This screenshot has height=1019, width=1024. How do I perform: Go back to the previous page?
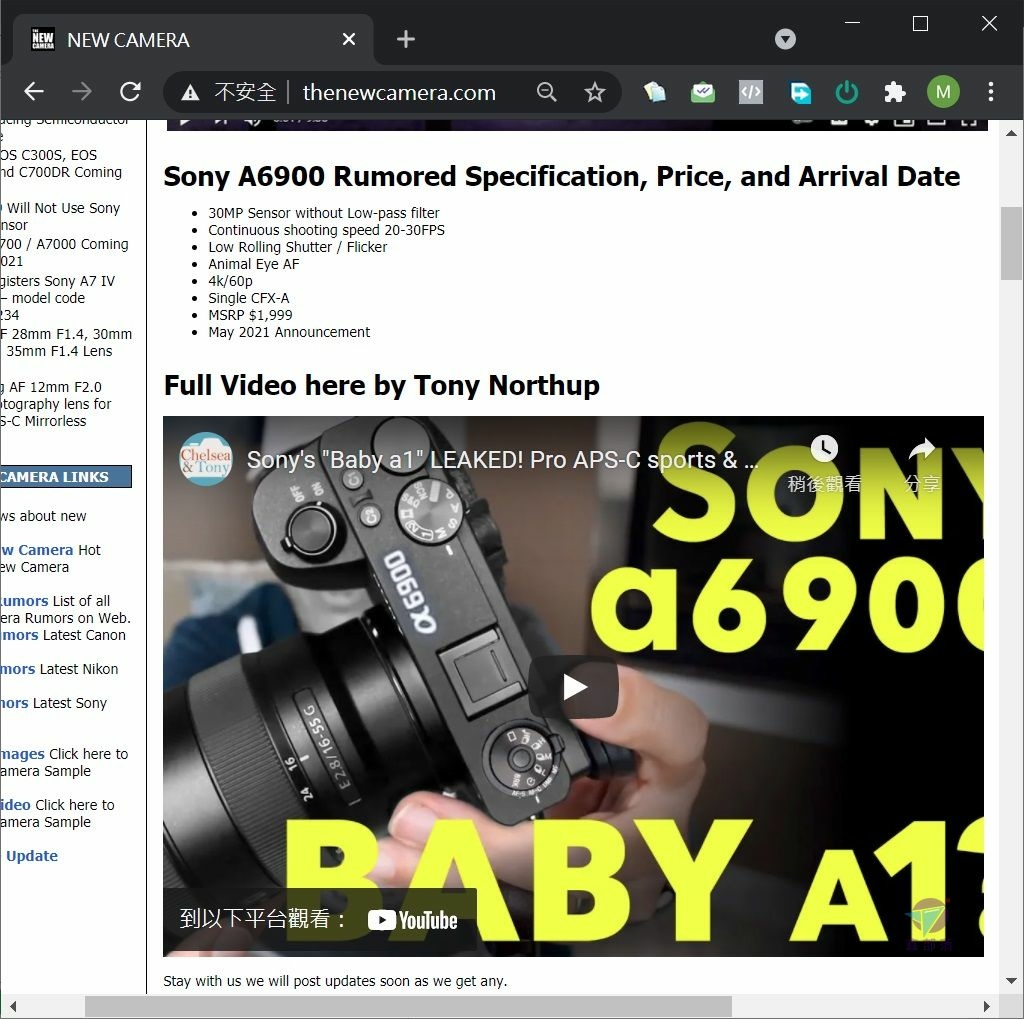pos(33,91)
